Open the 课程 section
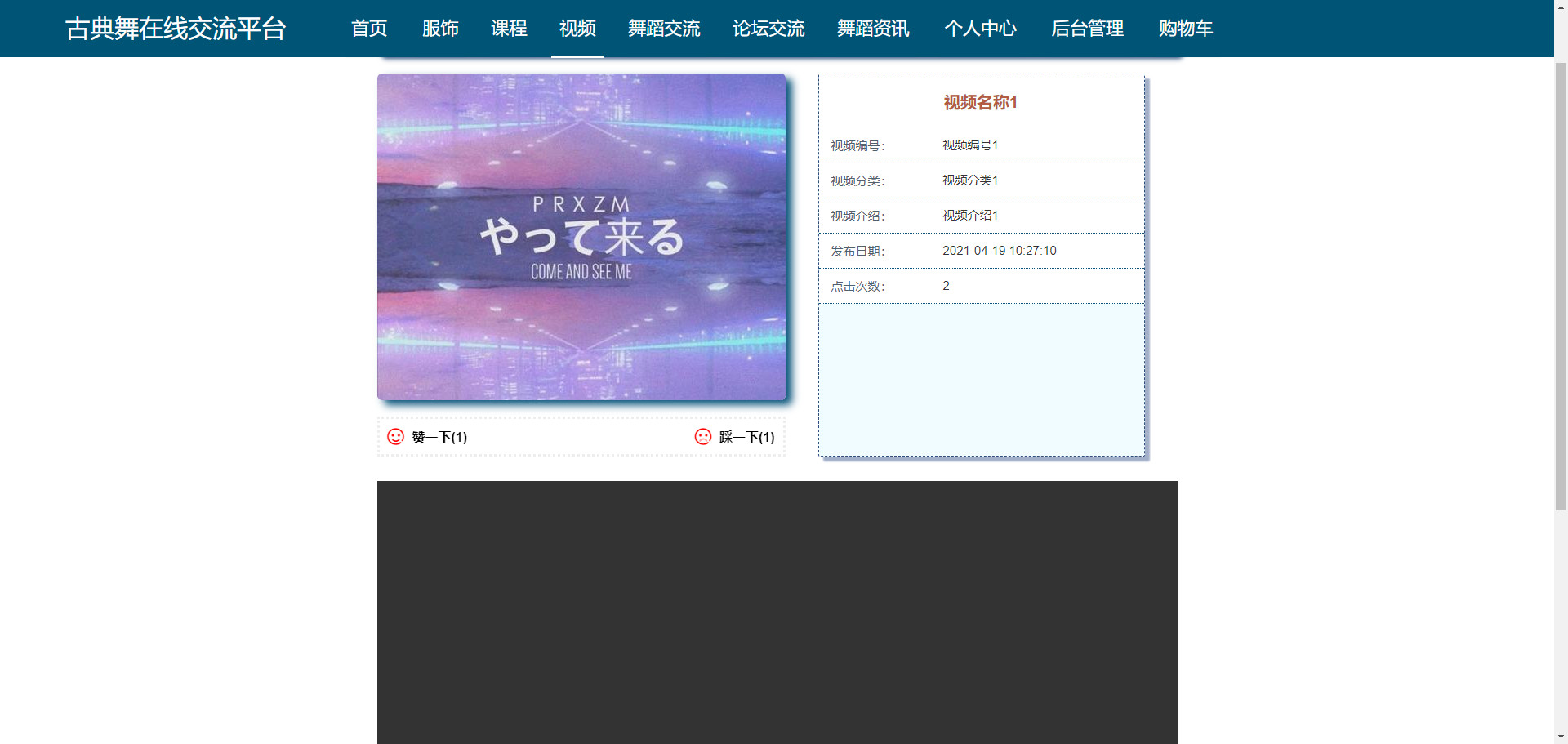The width and height of the screenshot is (1568, 744). coord(509,29)
